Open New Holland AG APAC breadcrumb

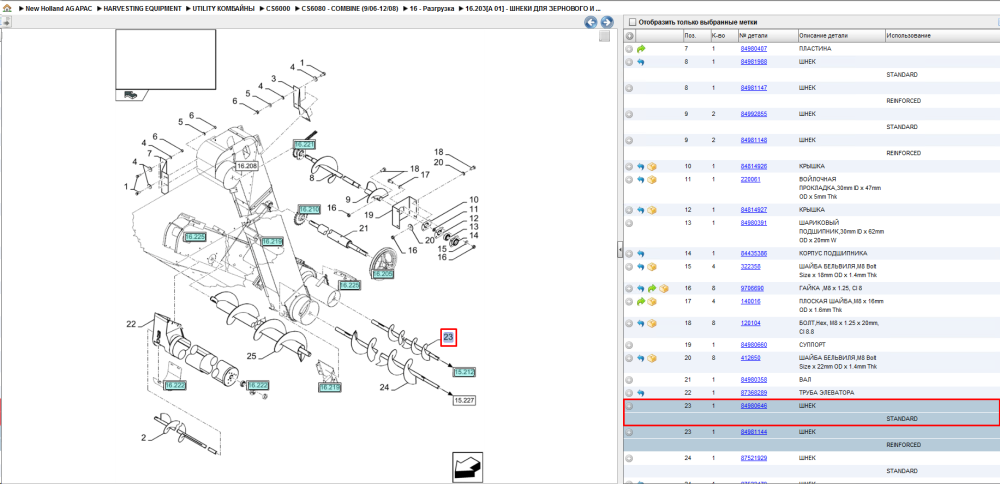pos(58,9)
